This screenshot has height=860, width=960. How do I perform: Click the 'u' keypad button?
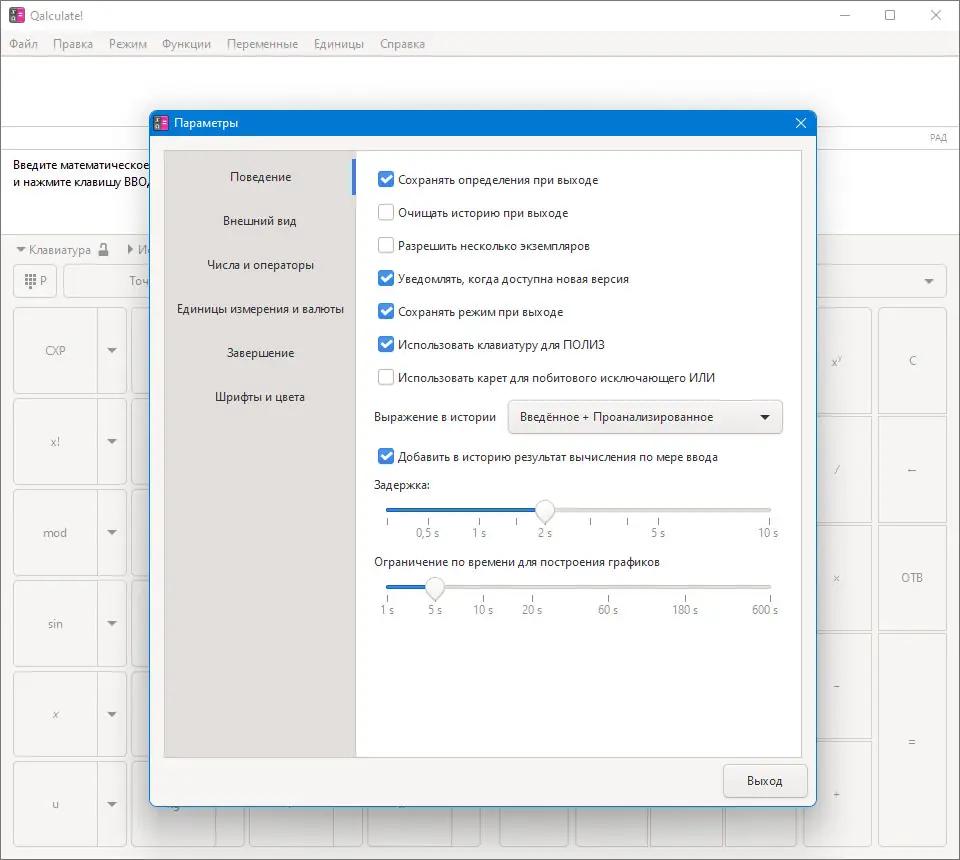[x=55, y=804]
